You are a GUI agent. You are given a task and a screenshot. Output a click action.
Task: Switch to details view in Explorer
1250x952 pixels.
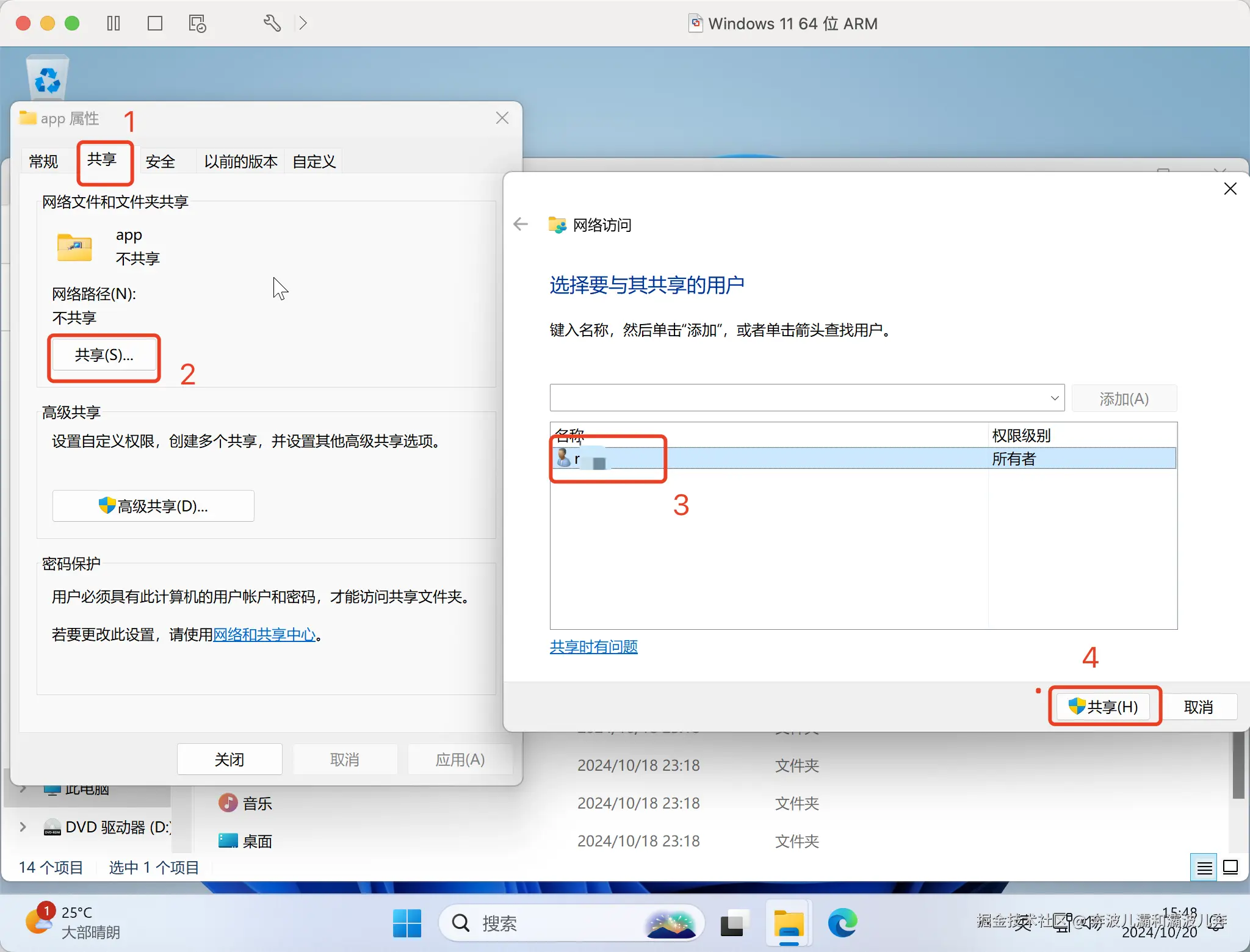[1204, 867]
